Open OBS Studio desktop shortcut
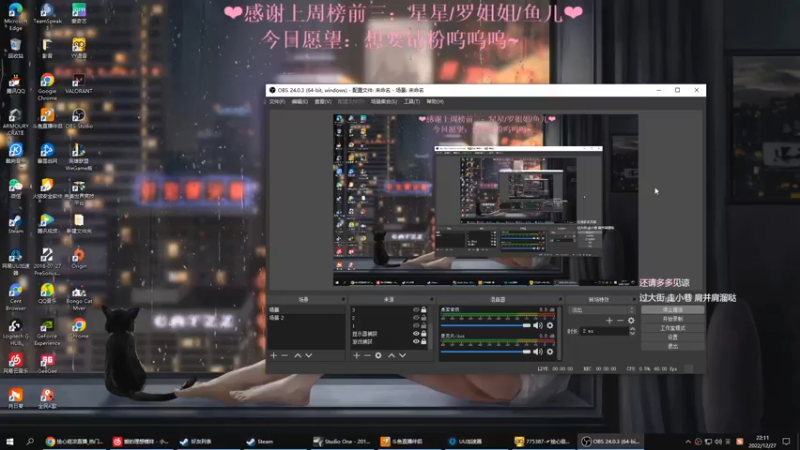Screen dimensions: 800x450 point(79,118)
